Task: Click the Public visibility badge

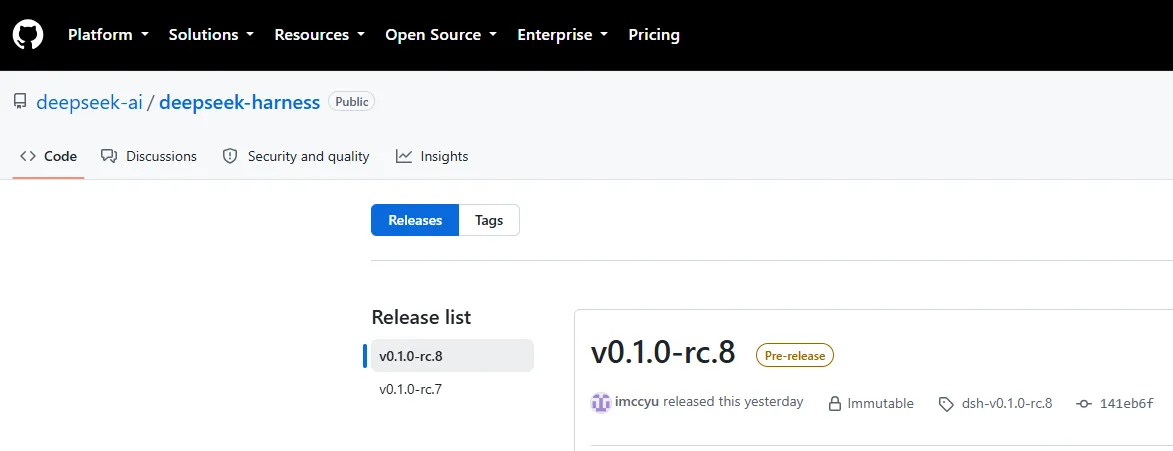Action: coord(351,102)
